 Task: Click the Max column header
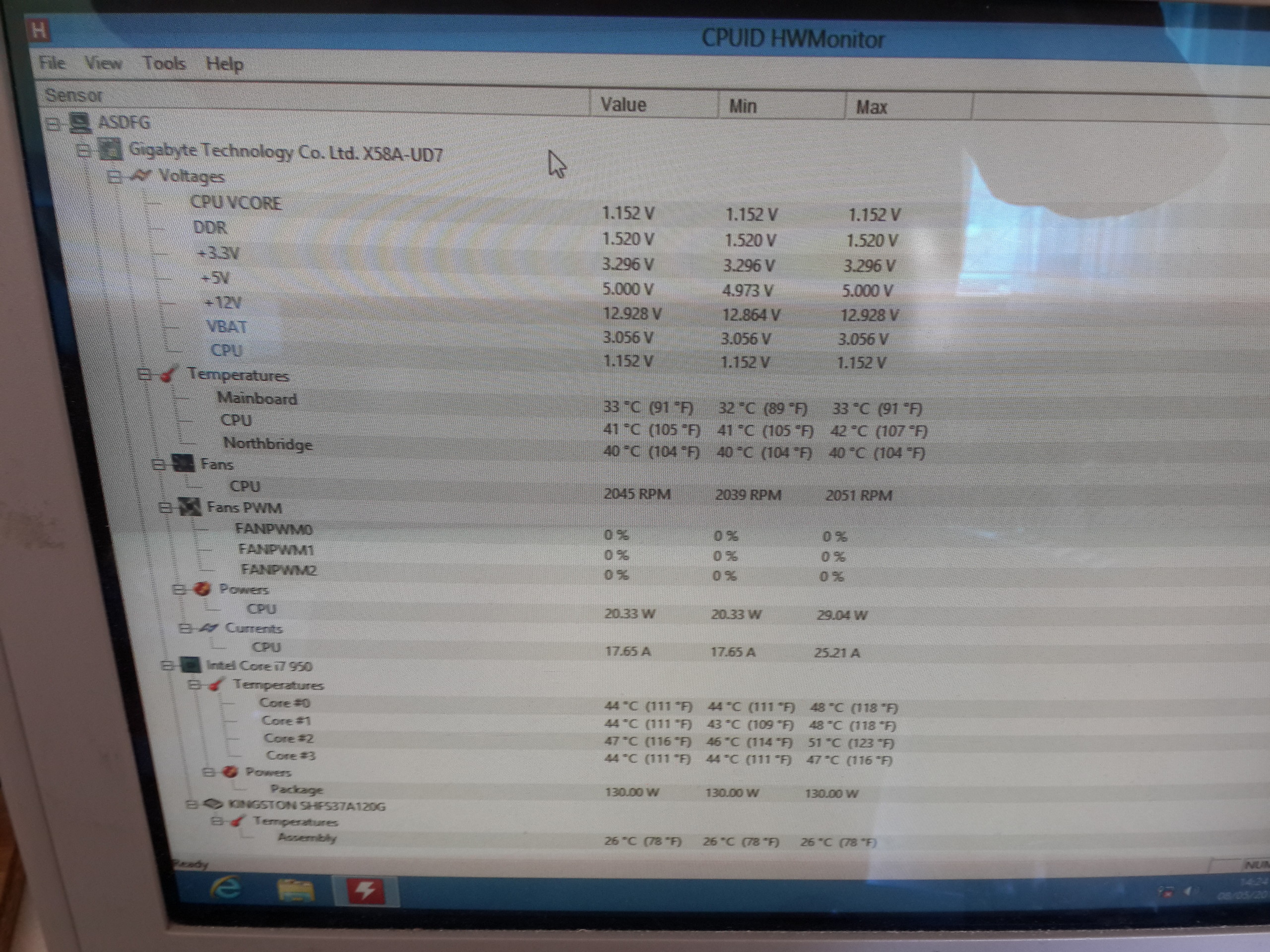pyautogui.click(x=909, y=107)
